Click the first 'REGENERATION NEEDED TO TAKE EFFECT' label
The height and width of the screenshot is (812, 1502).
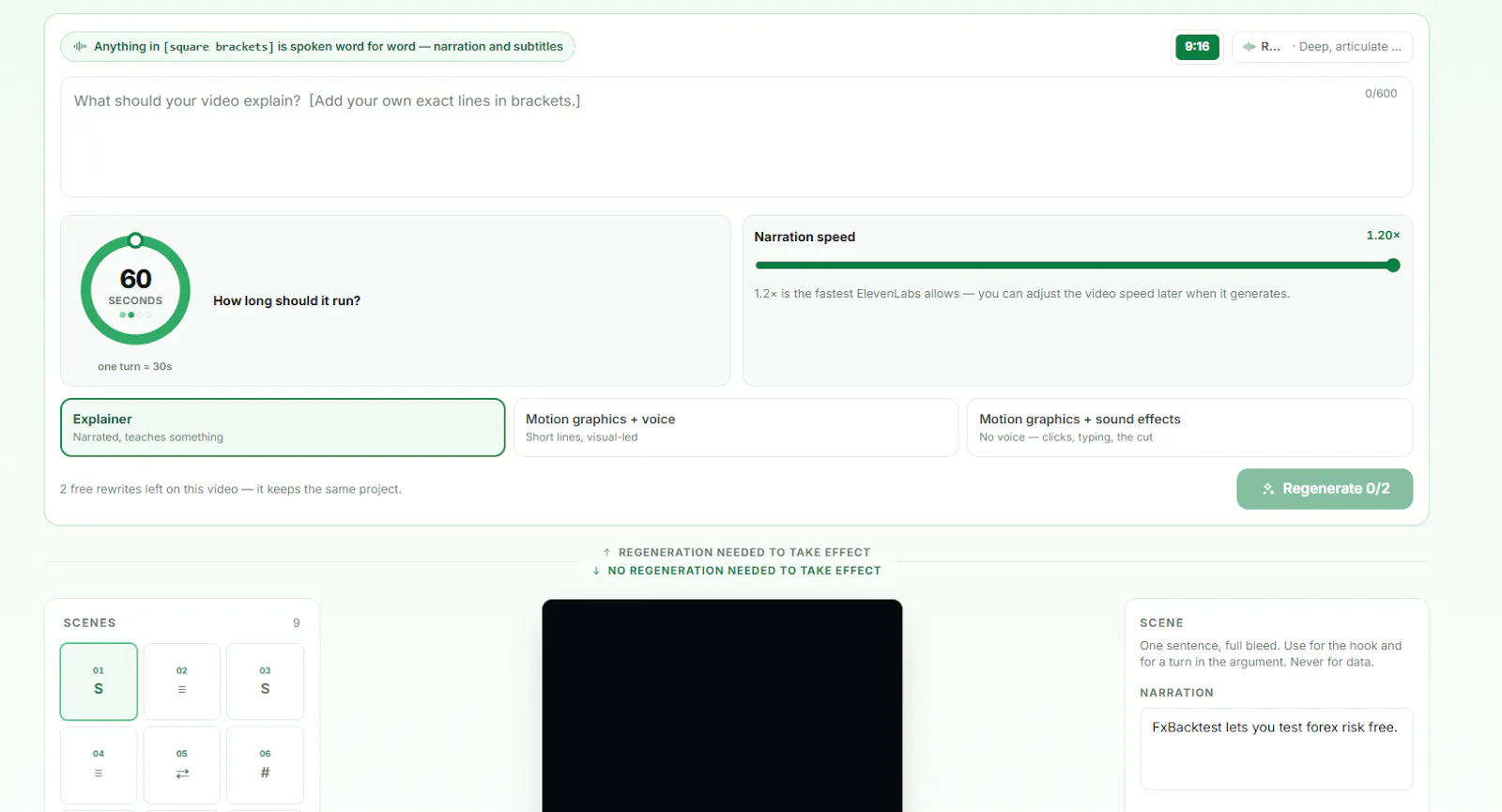743,553
